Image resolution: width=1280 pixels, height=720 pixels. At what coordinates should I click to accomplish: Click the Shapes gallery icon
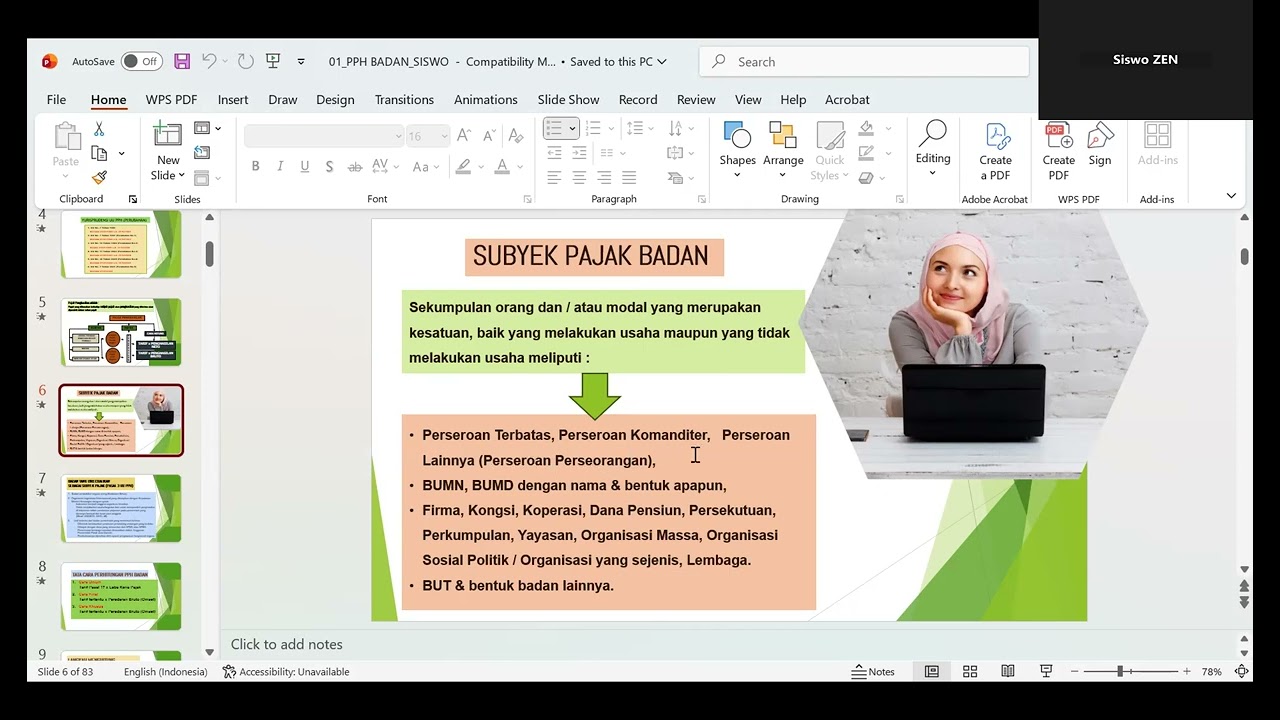(737, 136)
